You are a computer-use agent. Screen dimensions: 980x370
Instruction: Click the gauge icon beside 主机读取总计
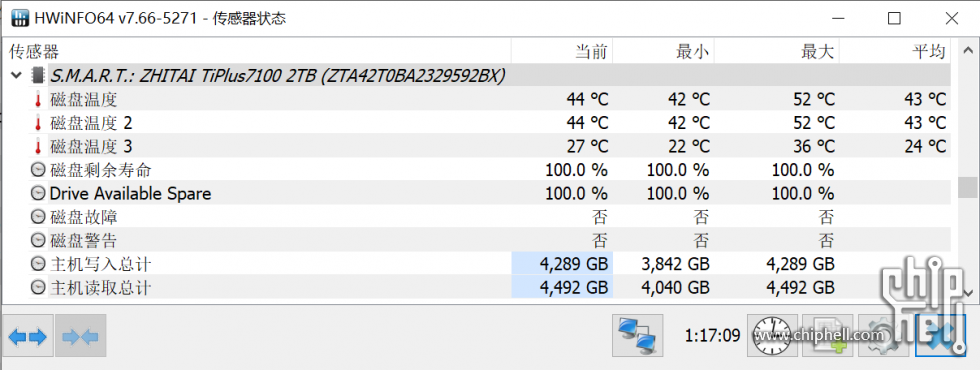[39, 288]
